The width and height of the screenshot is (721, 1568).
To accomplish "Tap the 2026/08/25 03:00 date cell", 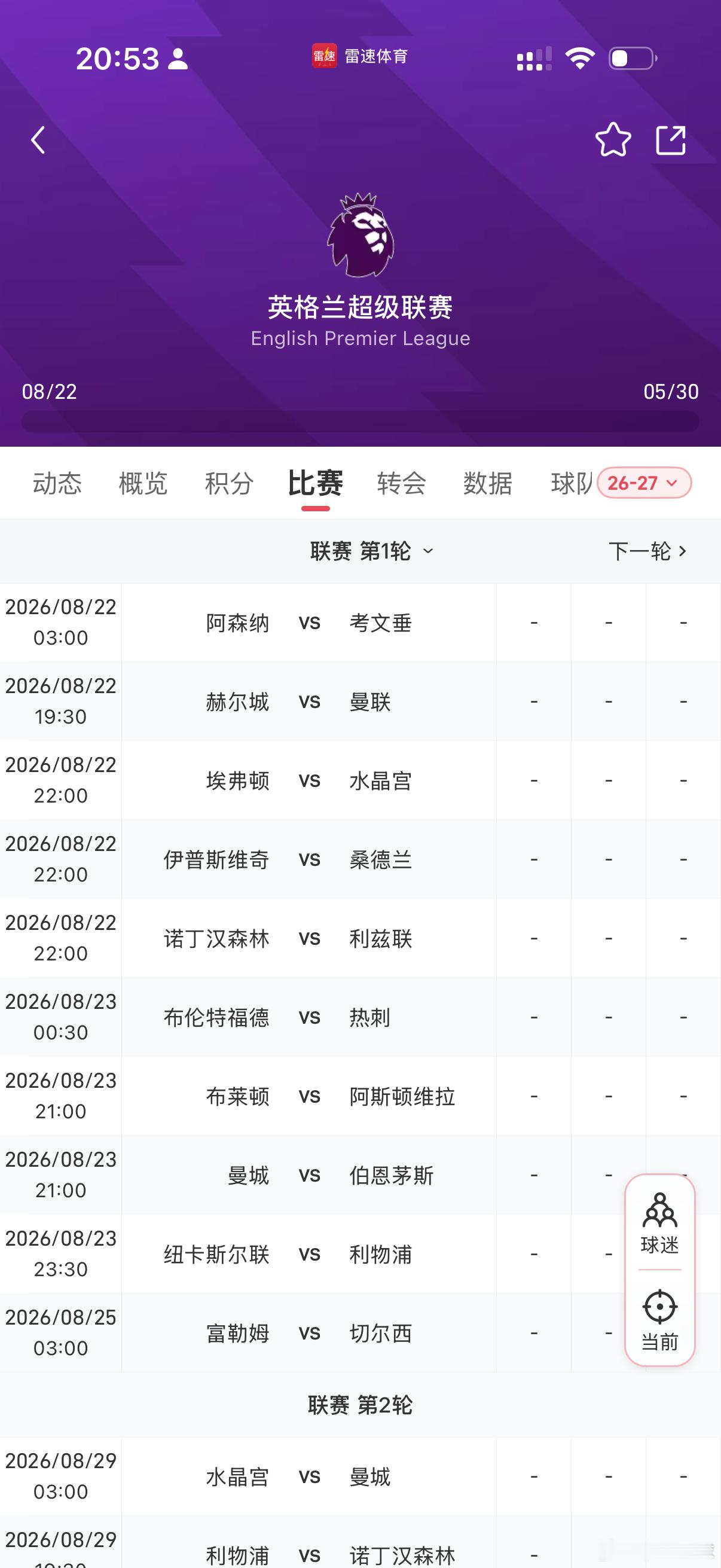I will (x=61, y=1333).
